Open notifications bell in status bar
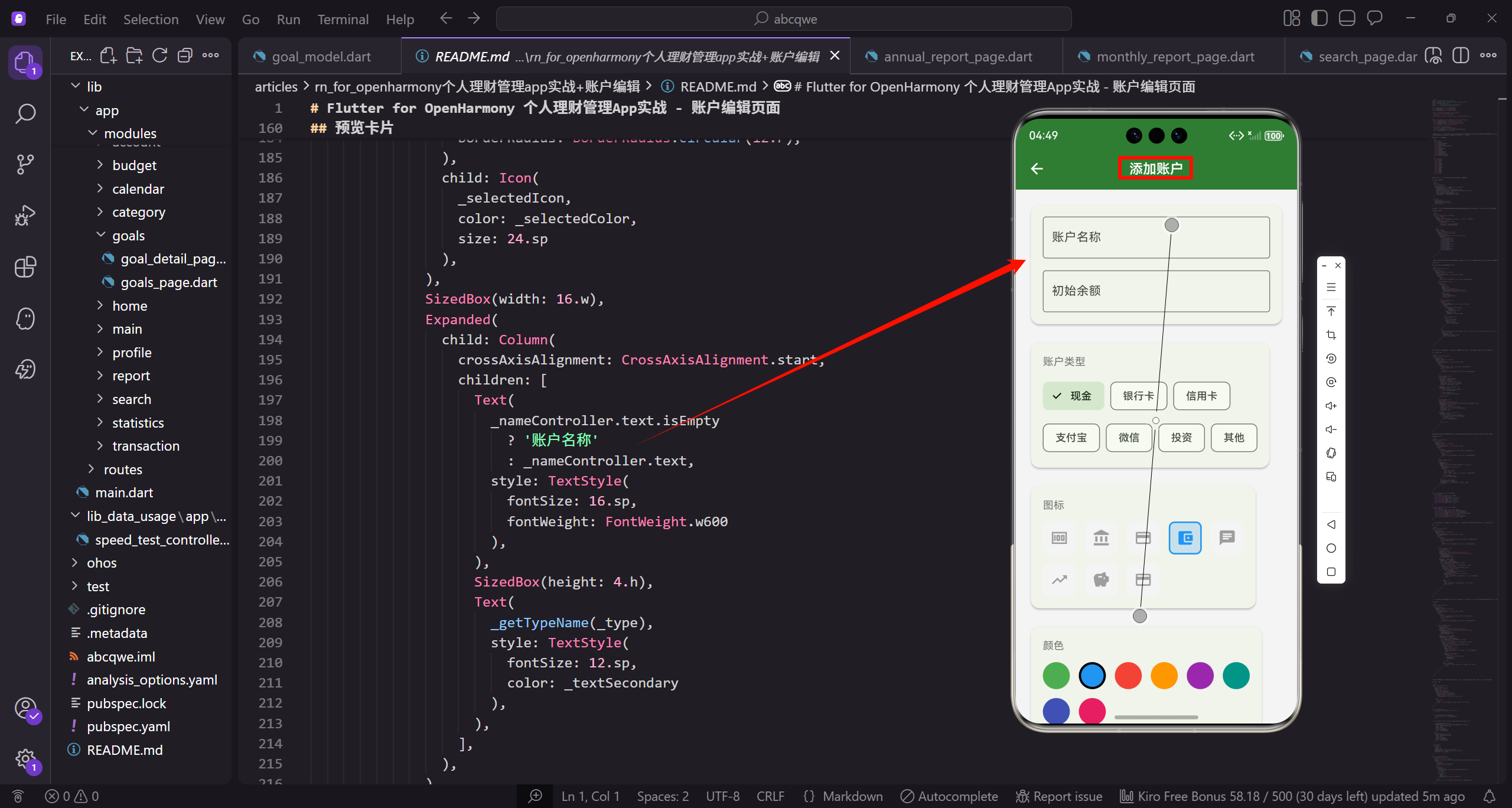The image size is (1512, 808). pos(1490,796)
